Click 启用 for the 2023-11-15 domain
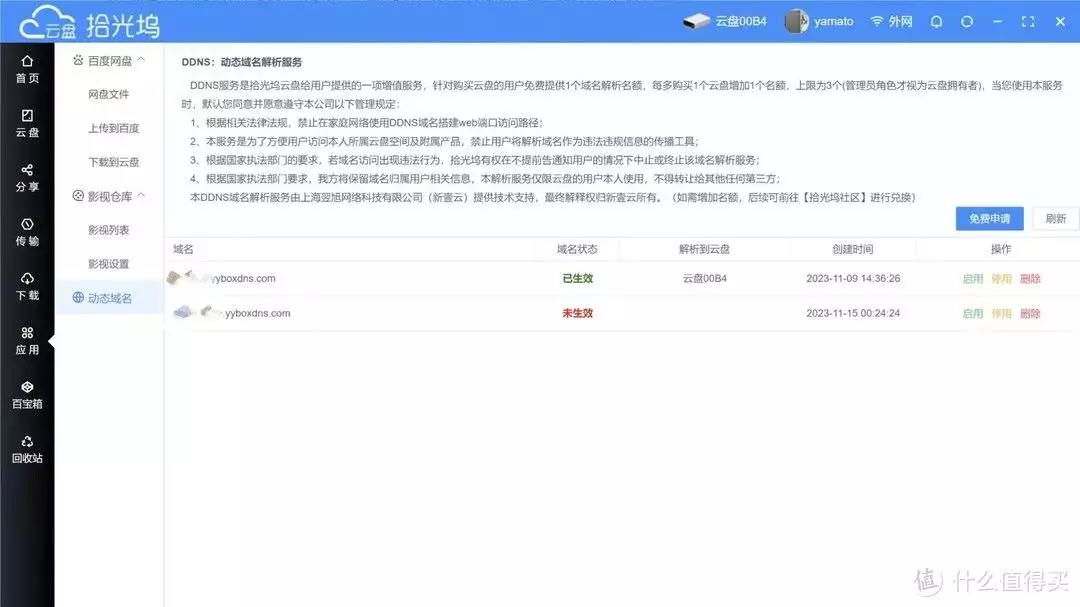 973,313
